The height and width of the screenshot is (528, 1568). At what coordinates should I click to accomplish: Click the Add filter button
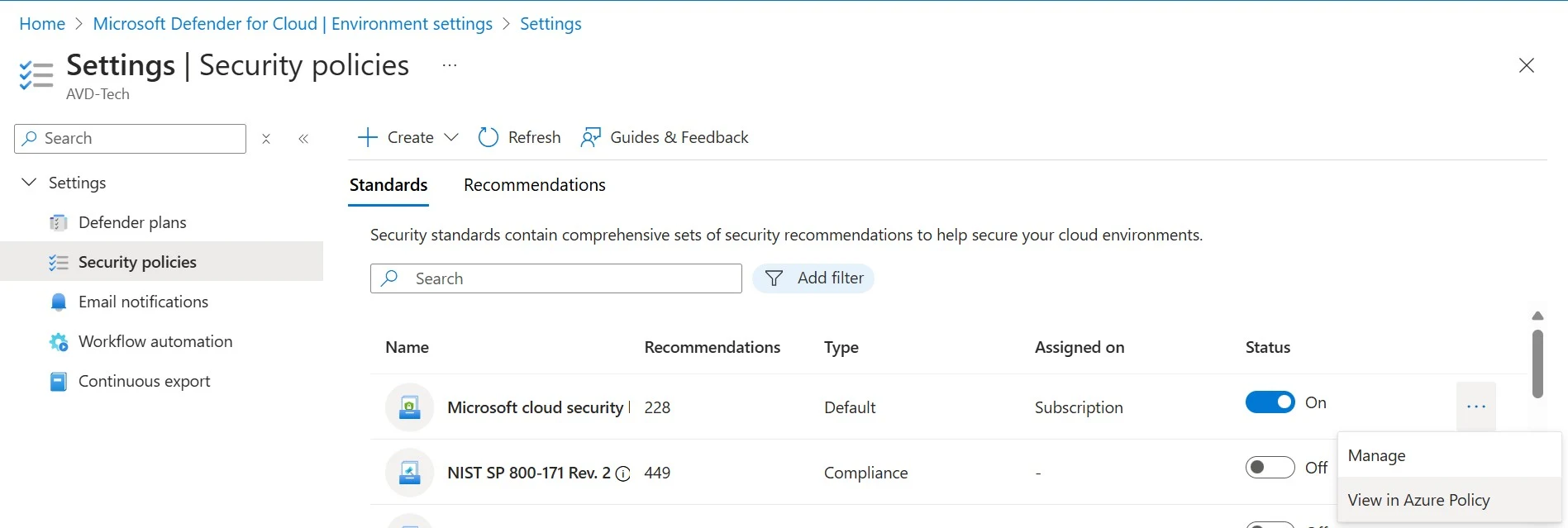pos(813,278)
